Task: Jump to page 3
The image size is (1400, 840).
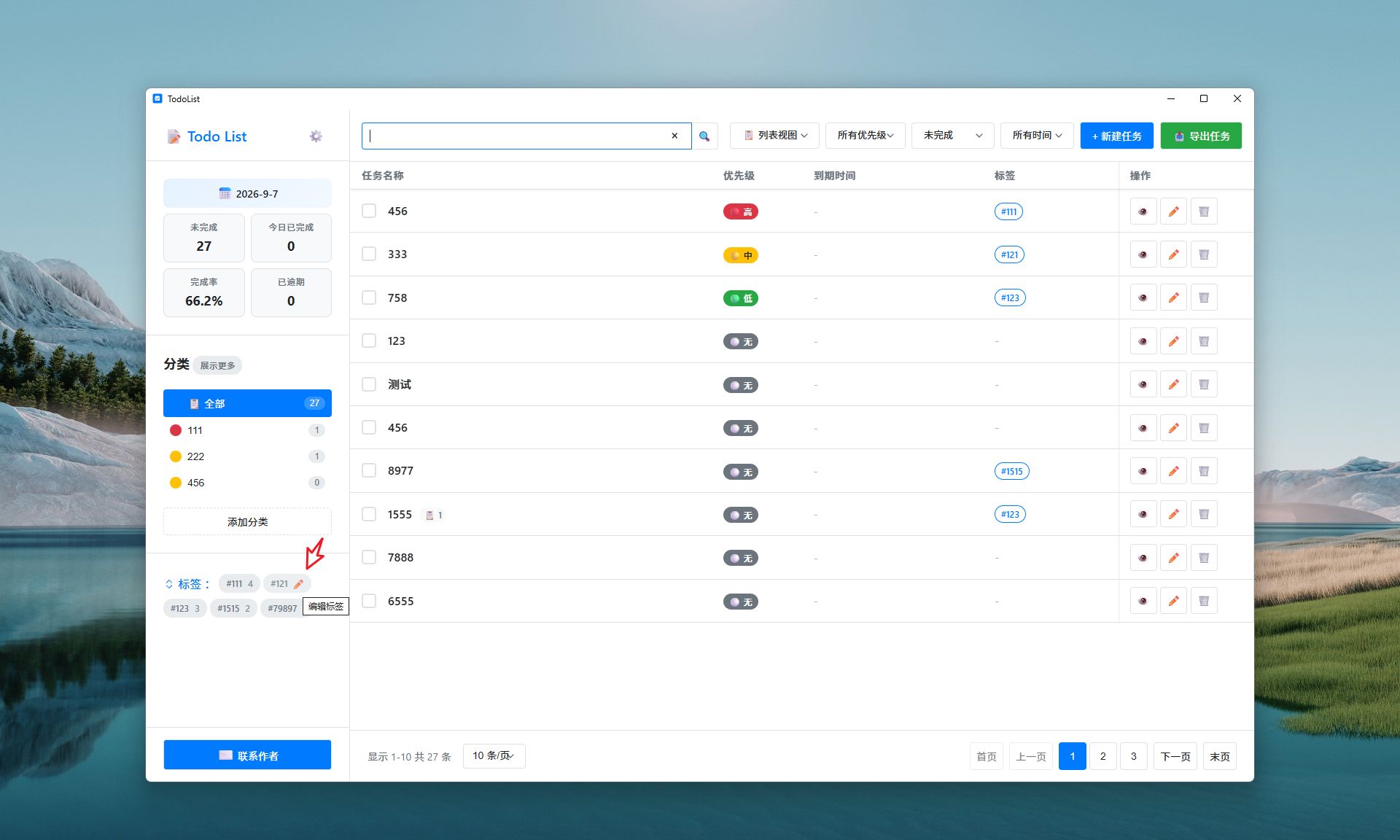Action: (1133, 756)
